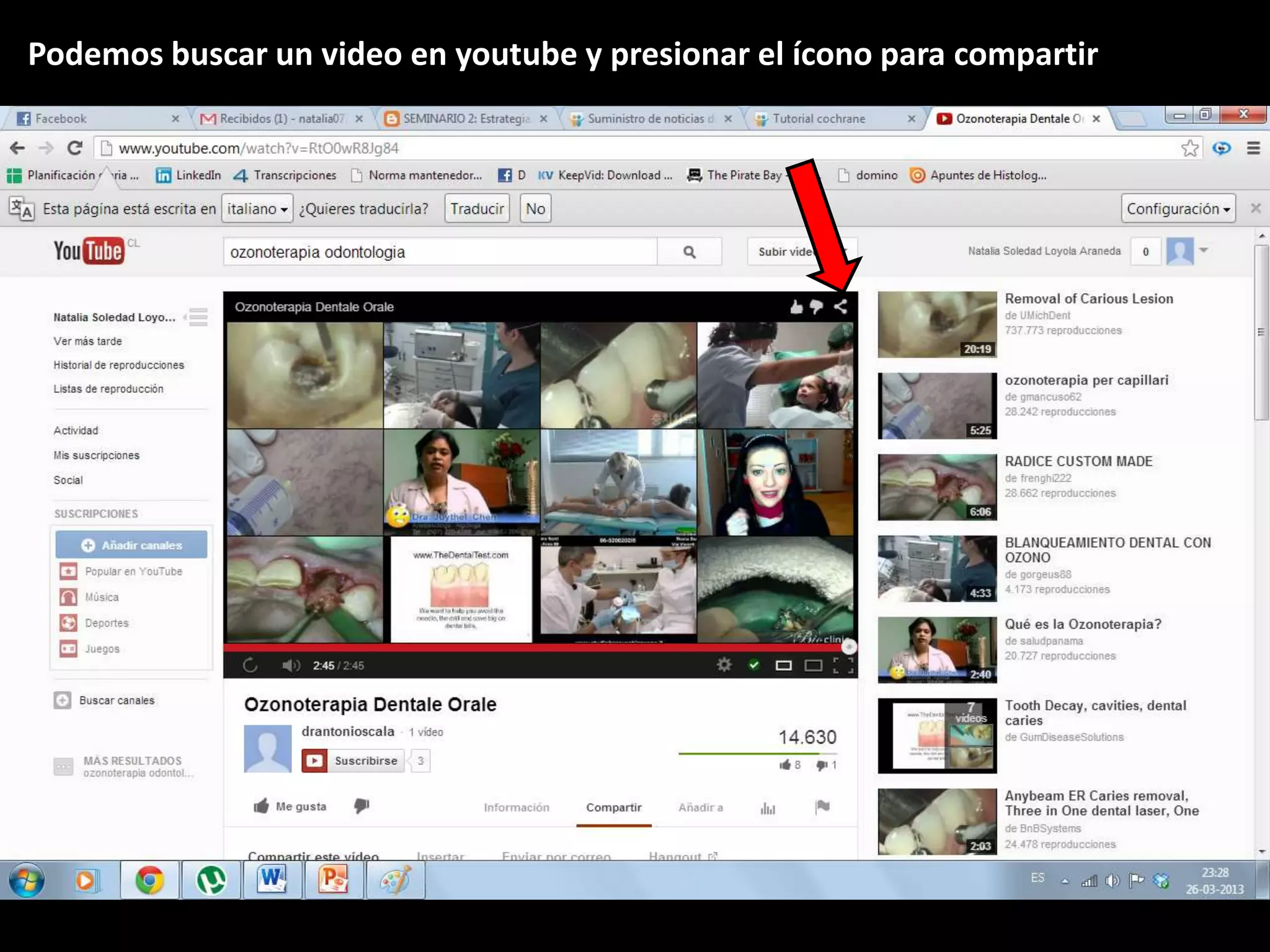Open video statistics bar-chart icon
Screen dimensions: 1270x952
pyautogui.click(x=768, y=808)
